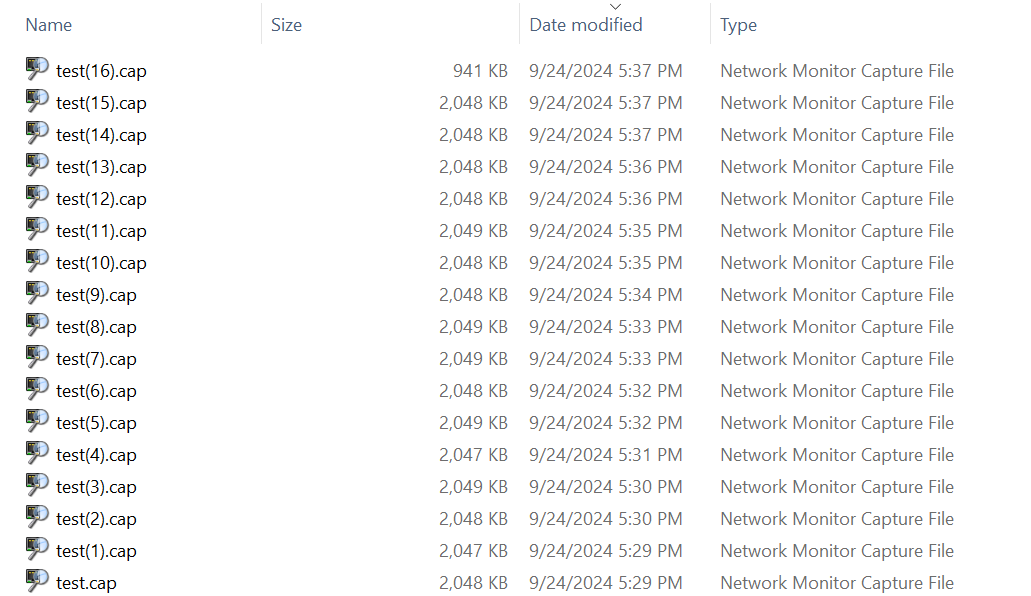
Task: Select the icon next to test(10).cap
Action: pyautogui.click(x=37, y=261)
